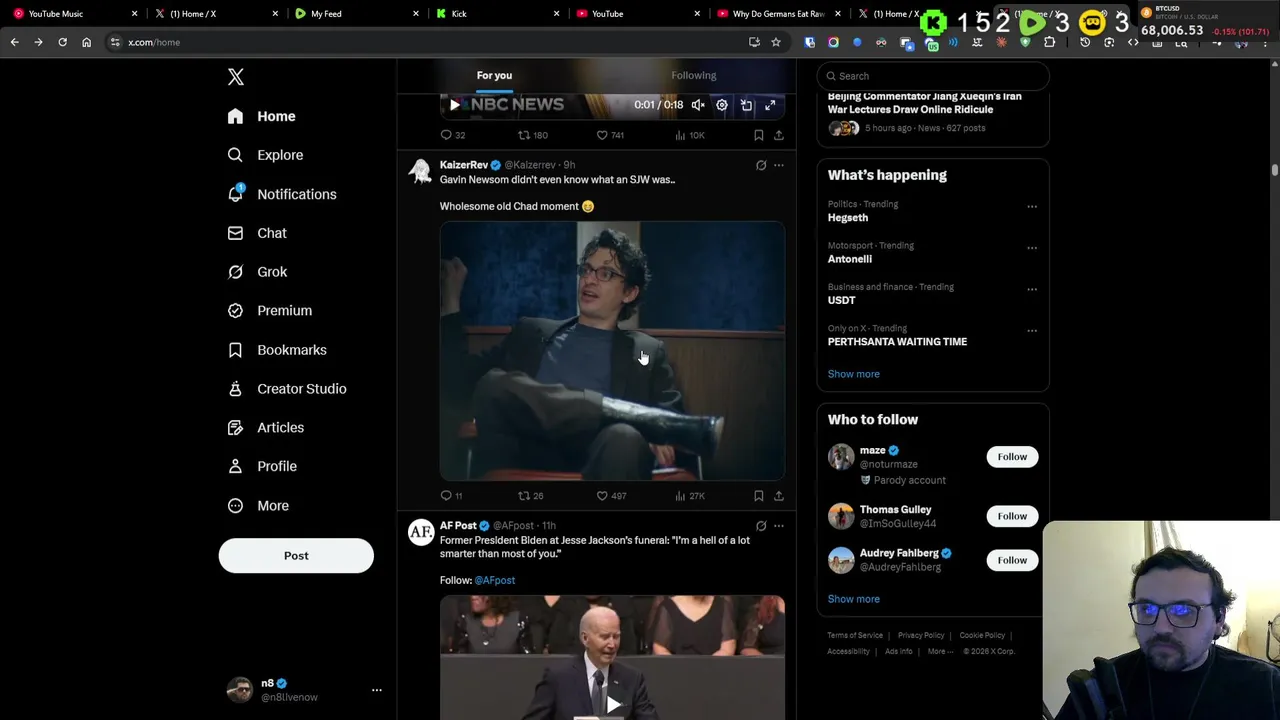Bookmark this page with star icon
The height and width of the screenshot is (720, 1280).
(775, 42)
